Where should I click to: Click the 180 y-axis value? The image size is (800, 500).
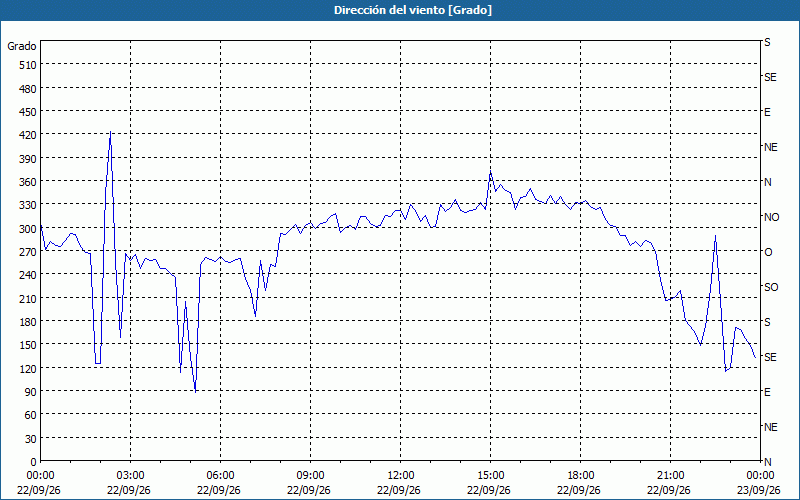point(28,322)
